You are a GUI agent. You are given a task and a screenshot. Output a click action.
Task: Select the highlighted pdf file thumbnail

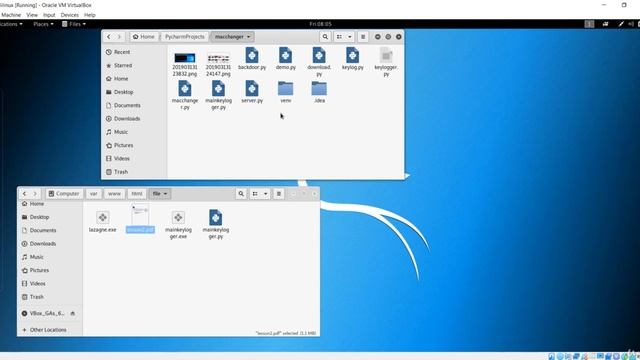coord(140,215)
